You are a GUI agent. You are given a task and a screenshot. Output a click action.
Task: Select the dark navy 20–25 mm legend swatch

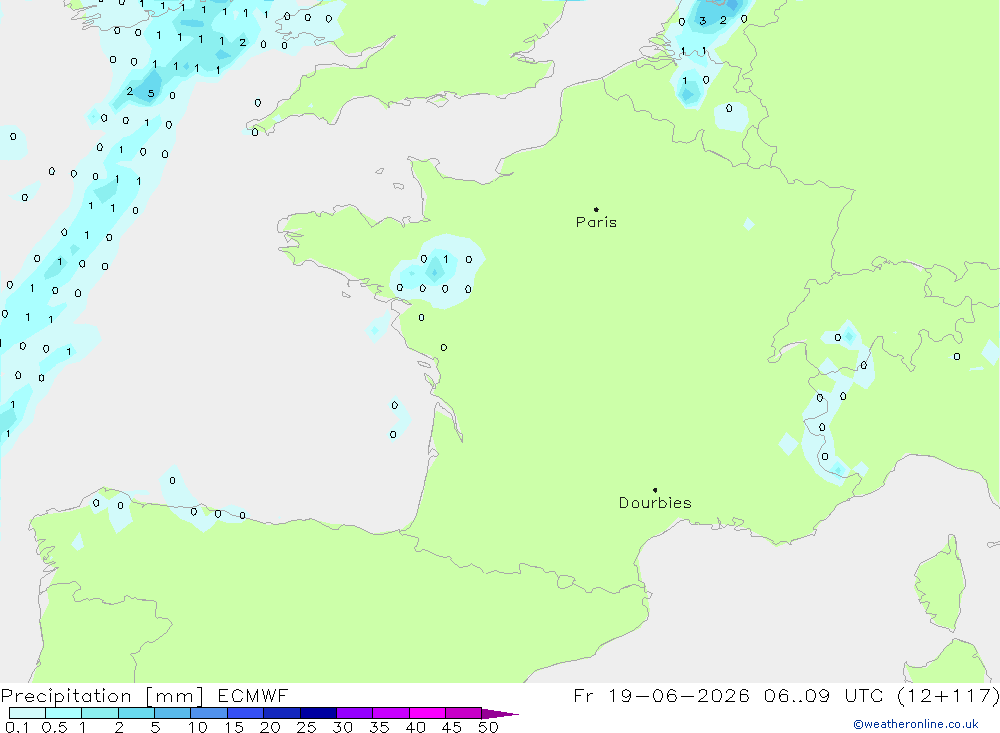coord(281,713)
